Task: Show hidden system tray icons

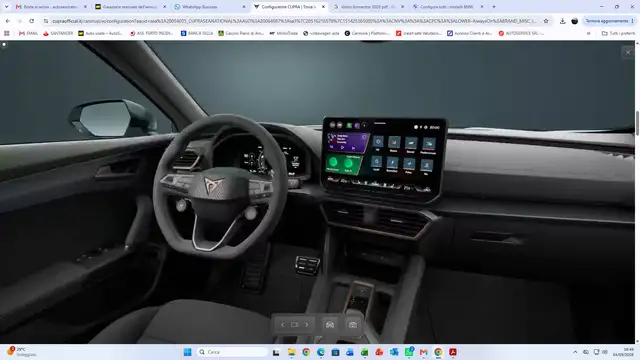Action: point(575,352)
